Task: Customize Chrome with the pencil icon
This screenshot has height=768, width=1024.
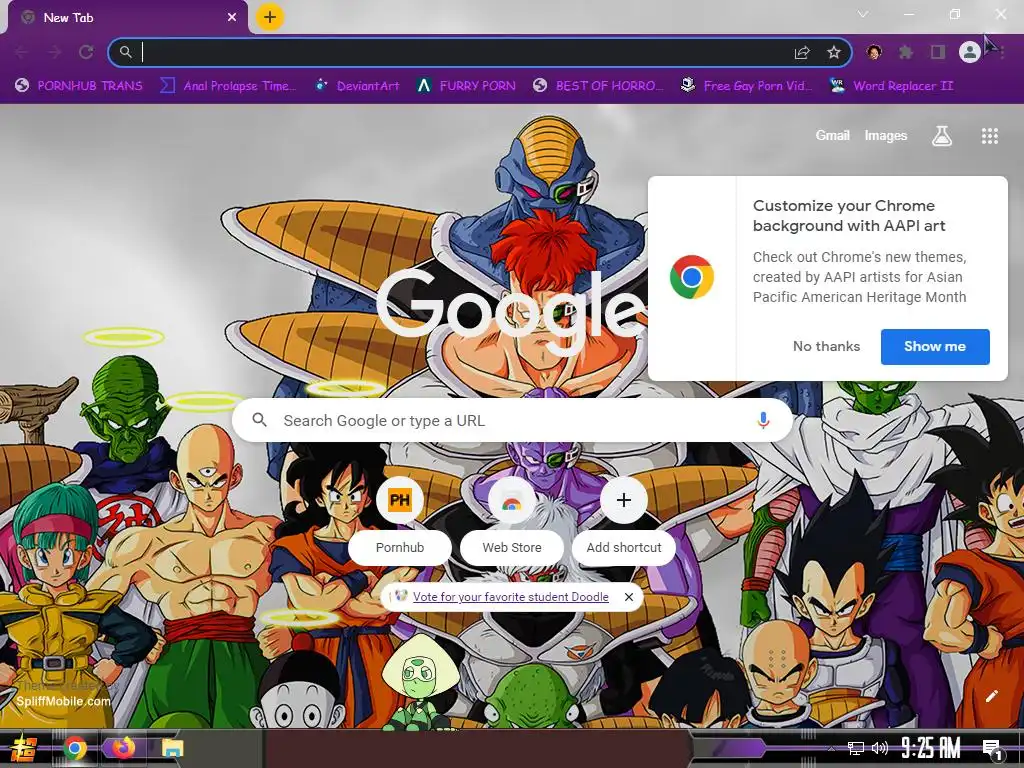Action: (991, 696)
